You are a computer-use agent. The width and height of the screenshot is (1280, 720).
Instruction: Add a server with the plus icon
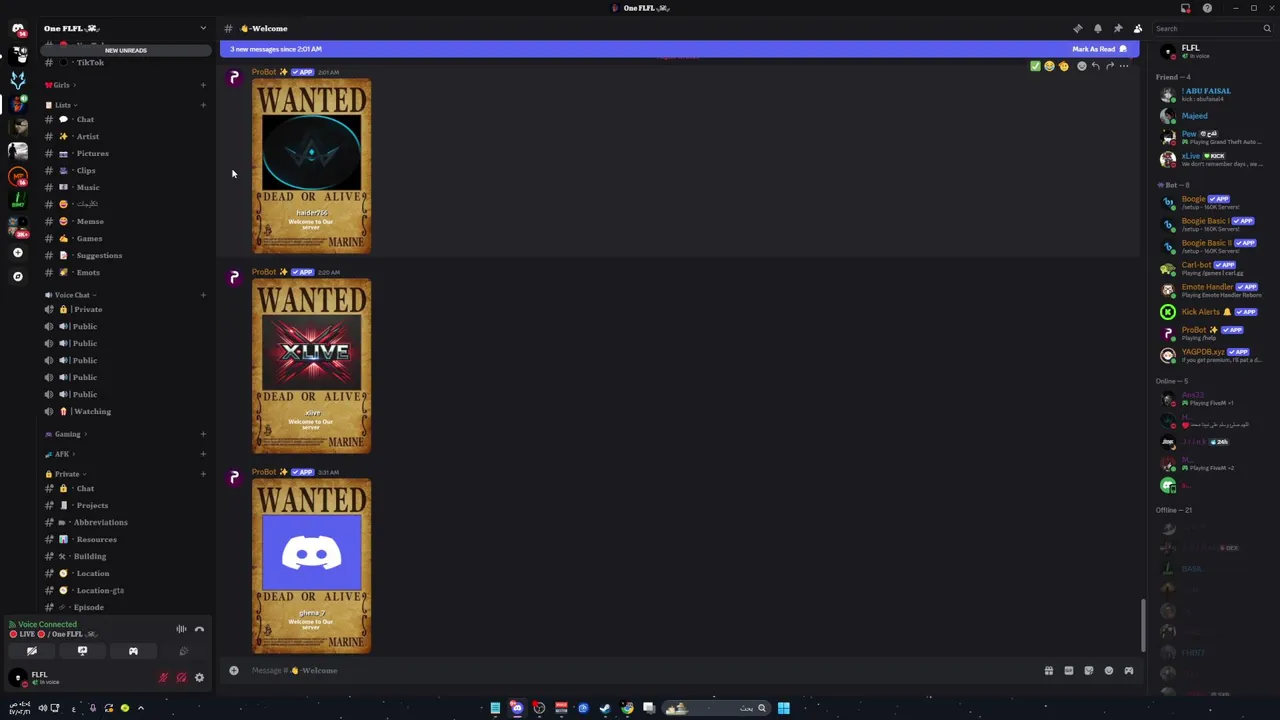point(17,253)
